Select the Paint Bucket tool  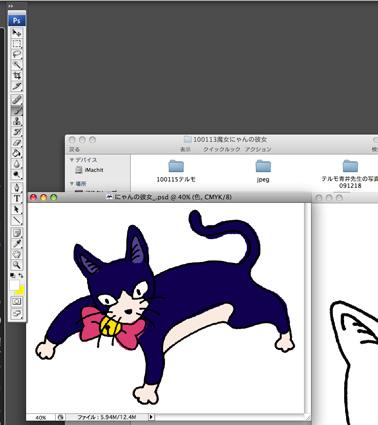pyautogui.click(x=16, y=153)
